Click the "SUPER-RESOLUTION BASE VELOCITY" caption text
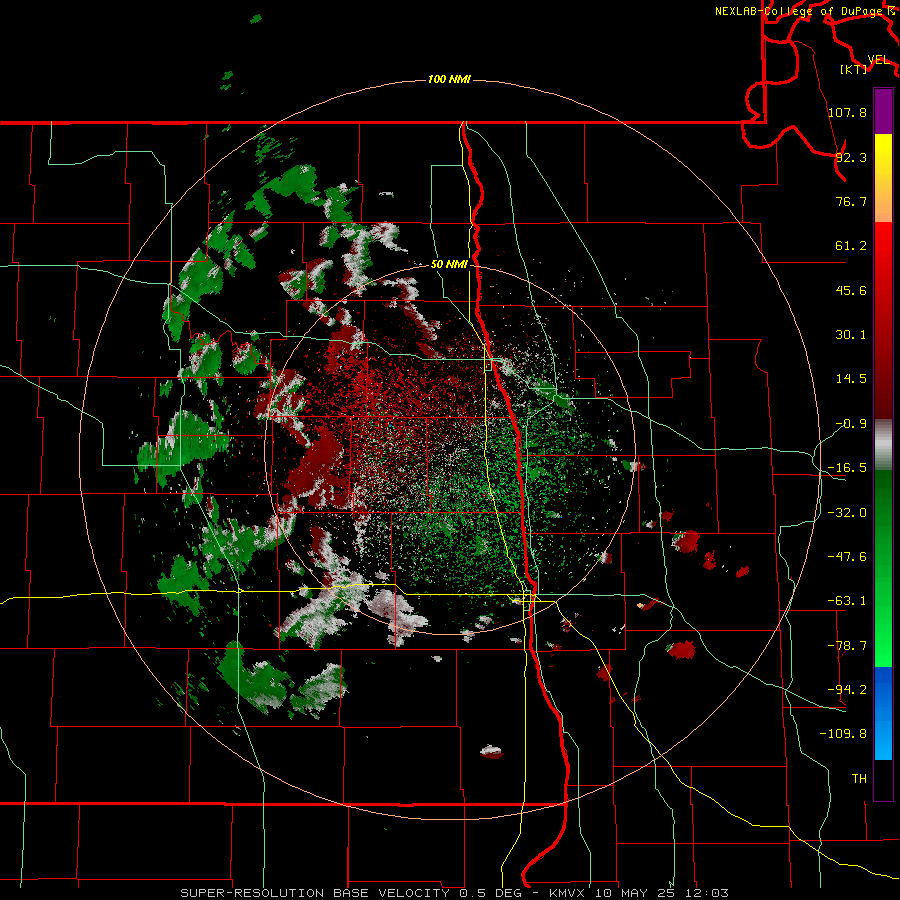 click(x=315, y=893)
